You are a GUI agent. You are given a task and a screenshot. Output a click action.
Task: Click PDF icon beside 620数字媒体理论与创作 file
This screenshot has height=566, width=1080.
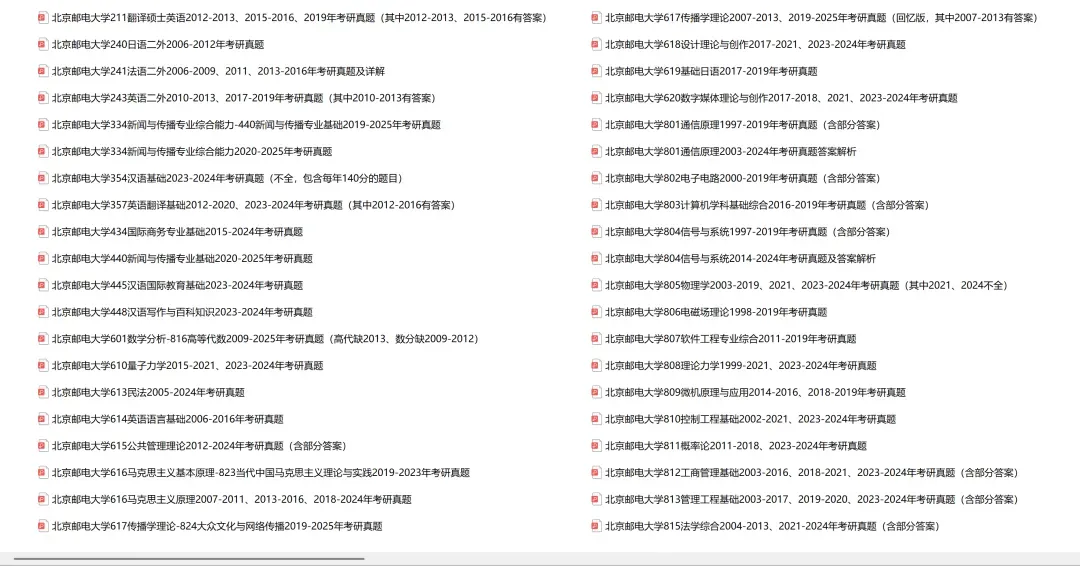596,98
